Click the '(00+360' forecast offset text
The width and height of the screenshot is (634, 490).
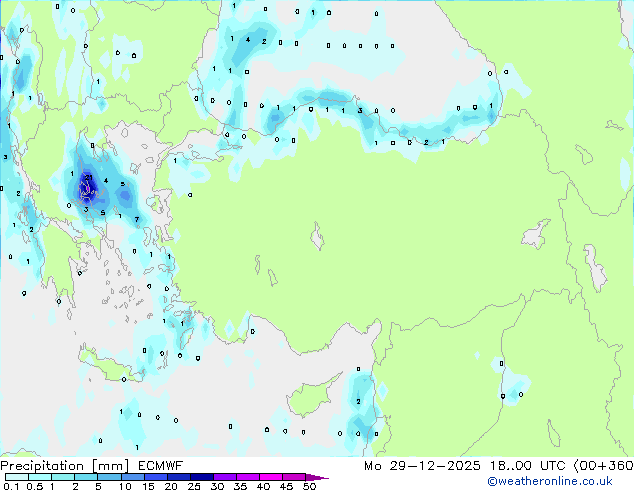point(603,466)
